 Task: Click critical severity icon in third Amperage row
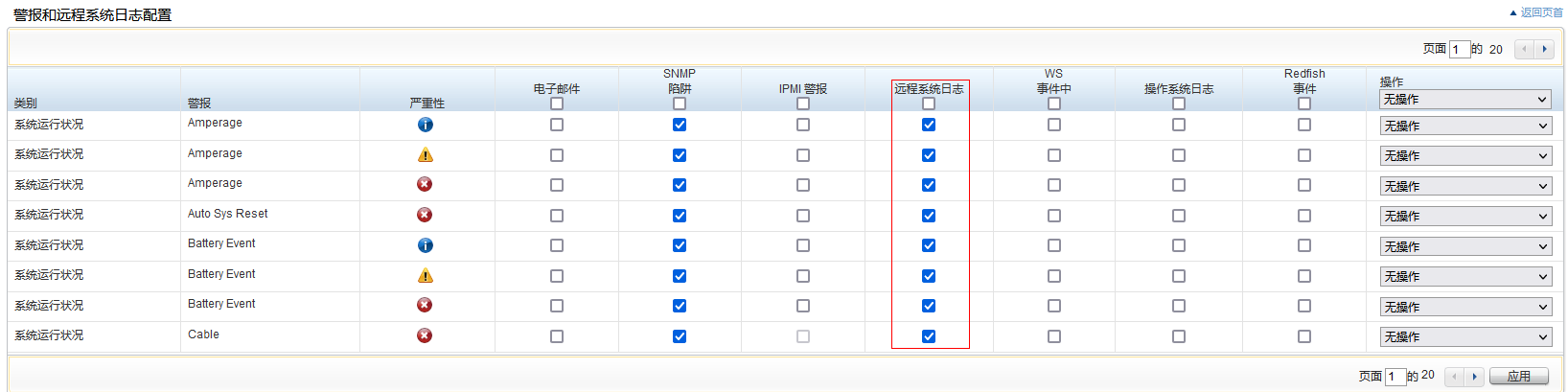click(x=425, y=184)
